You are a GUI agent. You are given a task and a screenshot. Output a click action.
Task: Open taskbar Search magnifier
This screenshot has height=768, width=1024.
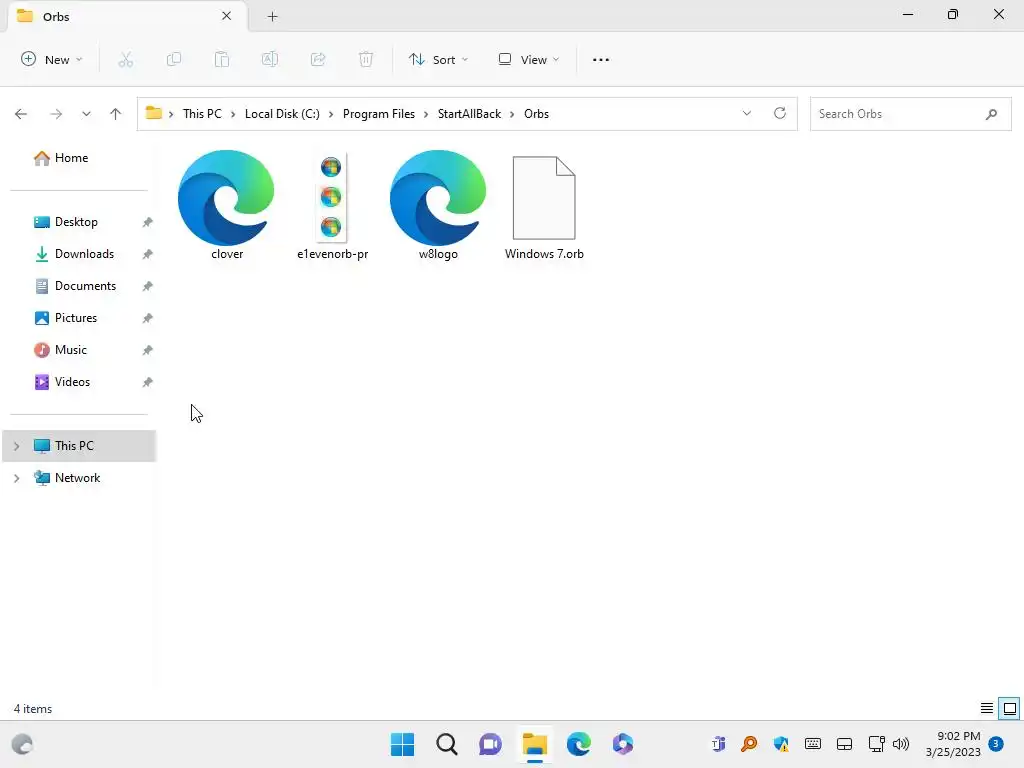point(447,744)
